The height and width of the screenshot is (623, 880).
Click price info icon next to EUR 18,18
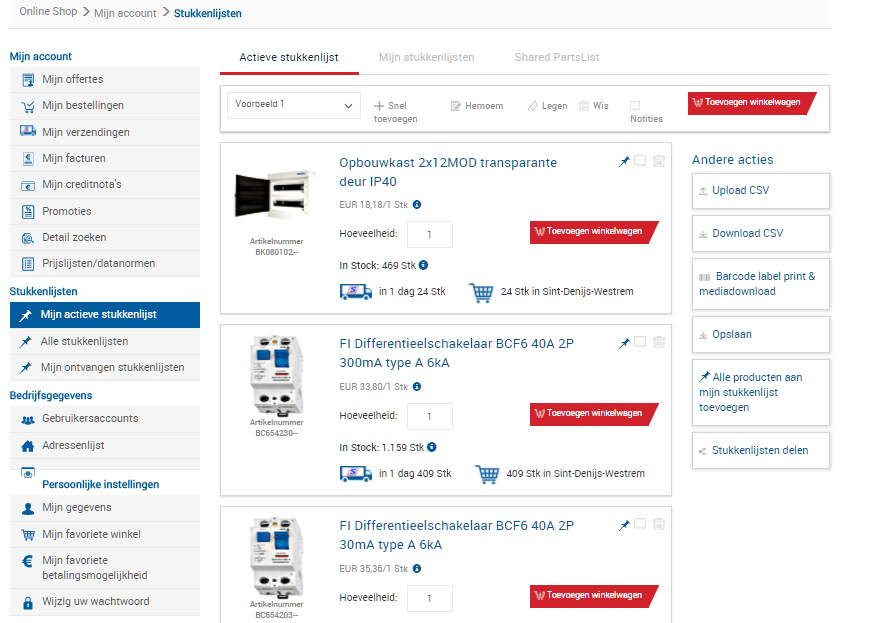[x=417, y=205]
